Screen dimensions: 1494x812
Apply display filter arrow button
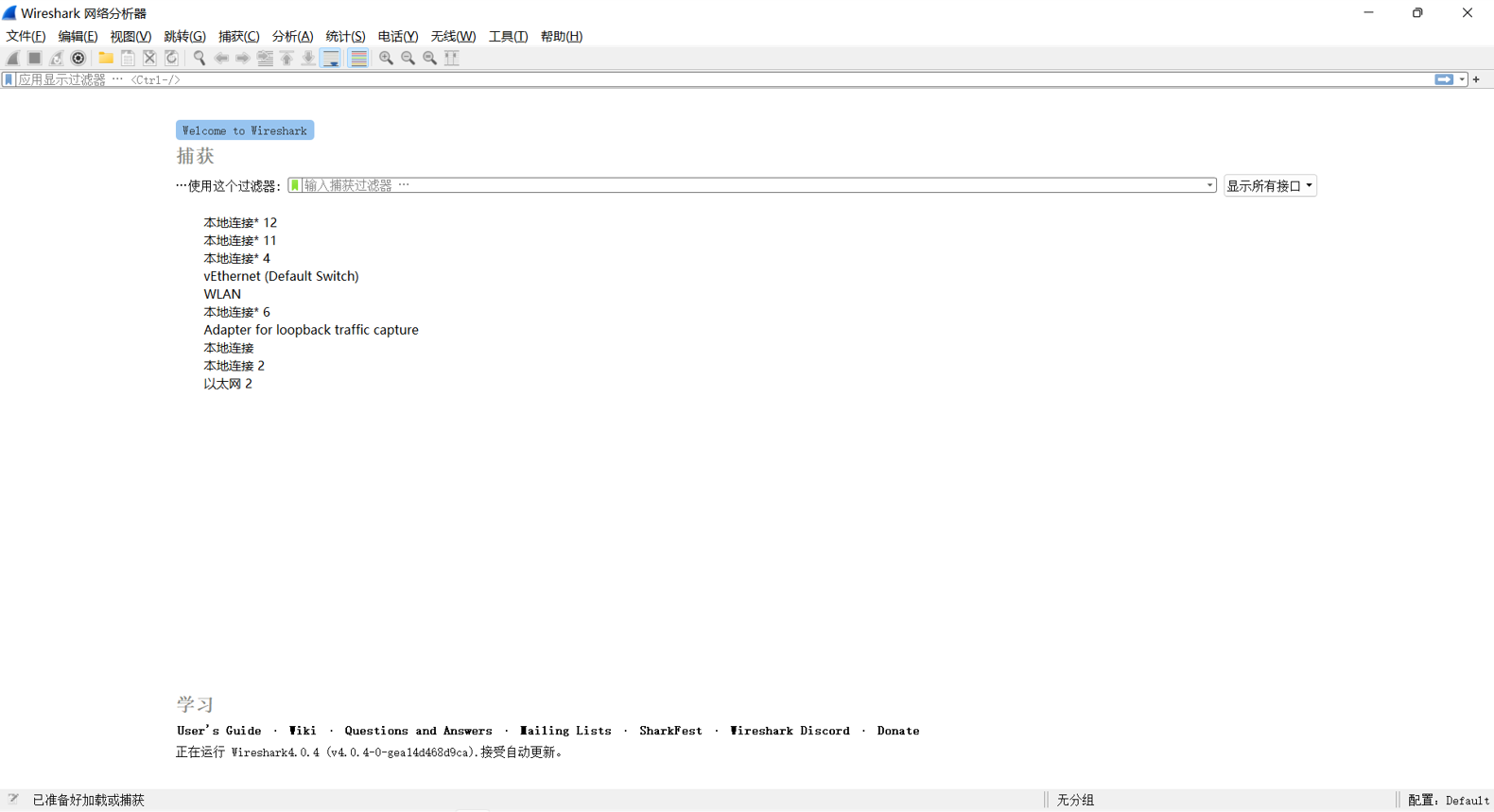coord(1444,79)
